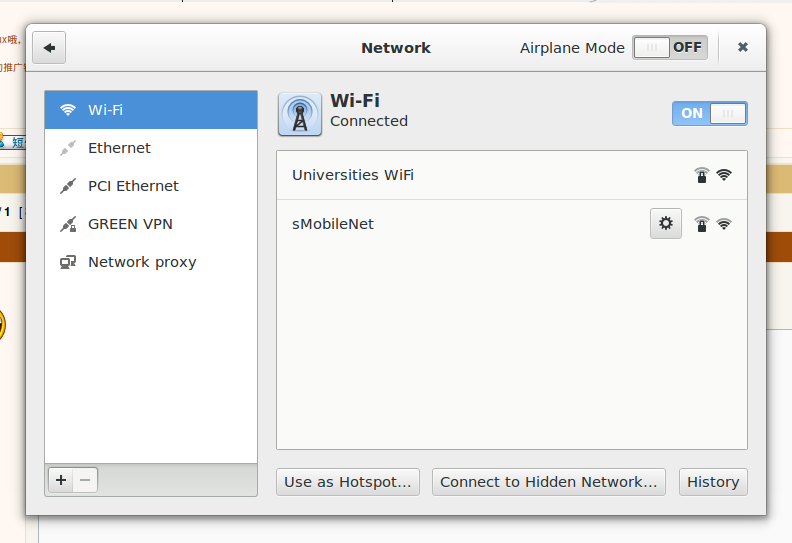
Task: Select GREEN VPN entry
Action: click(x=151, y=224)
